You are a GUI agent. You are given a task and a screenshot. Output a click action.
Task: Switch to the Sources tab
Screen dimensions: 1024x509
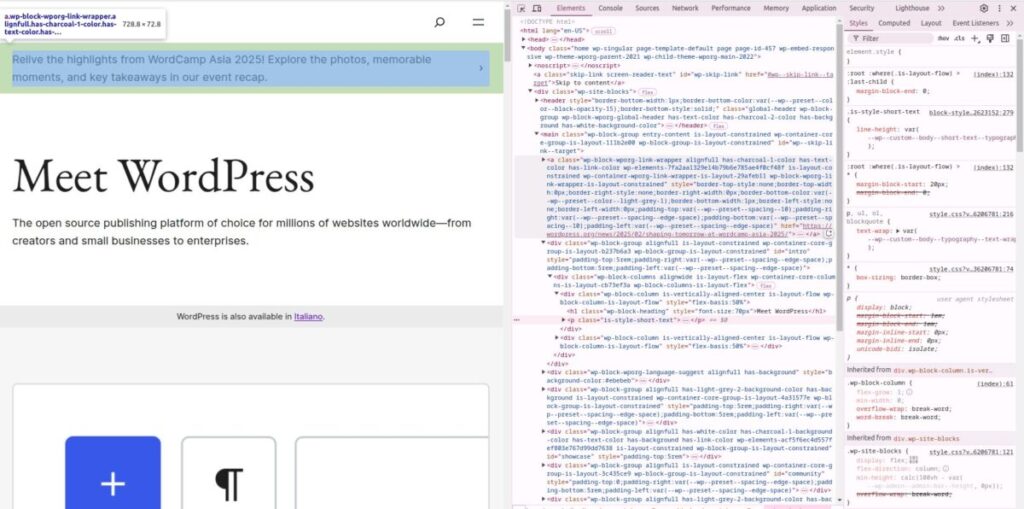[x=647, y=8]
